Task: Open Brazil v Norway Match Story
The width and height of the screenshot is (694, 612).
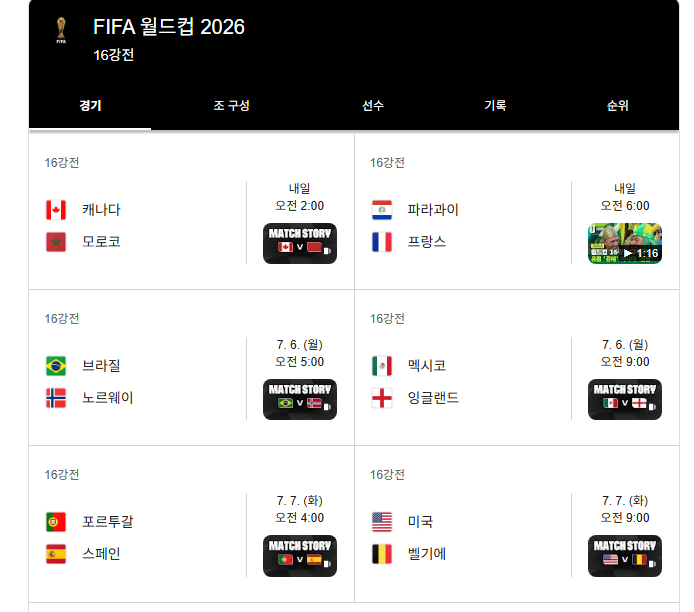Action: [x=300, y=400]
